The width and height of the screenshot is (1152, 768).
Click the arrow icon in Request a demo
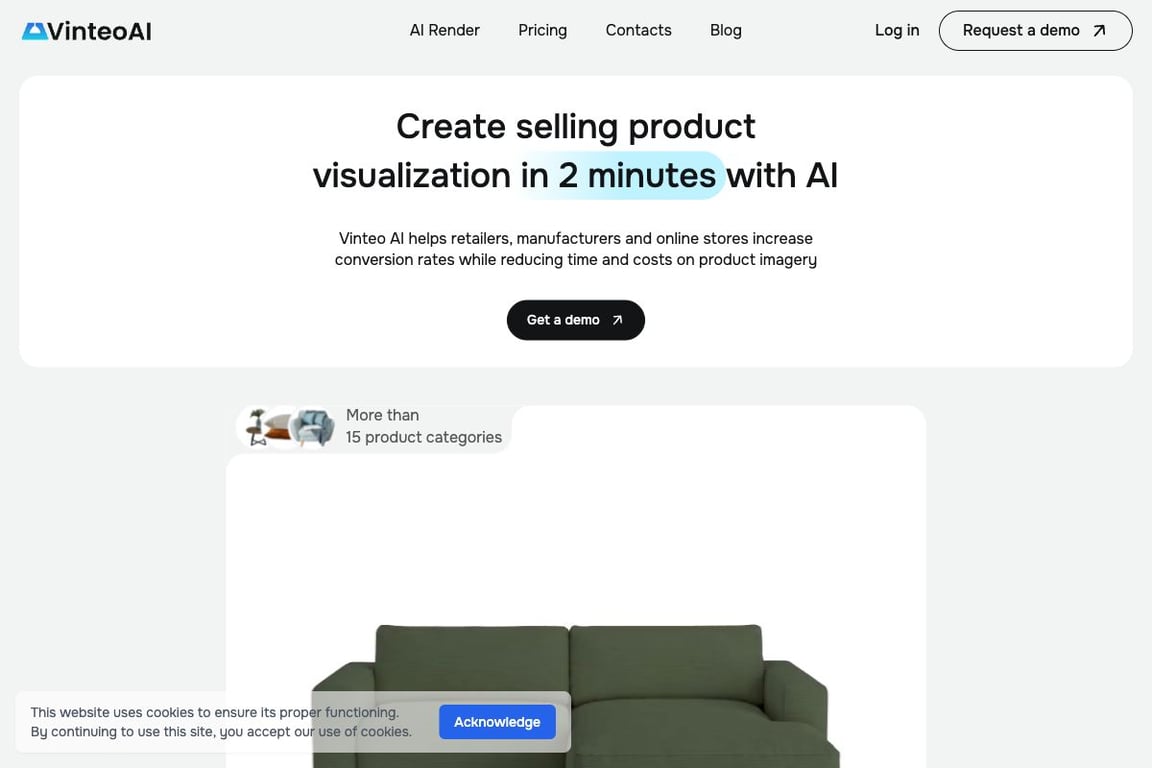tap(1099, 31)
